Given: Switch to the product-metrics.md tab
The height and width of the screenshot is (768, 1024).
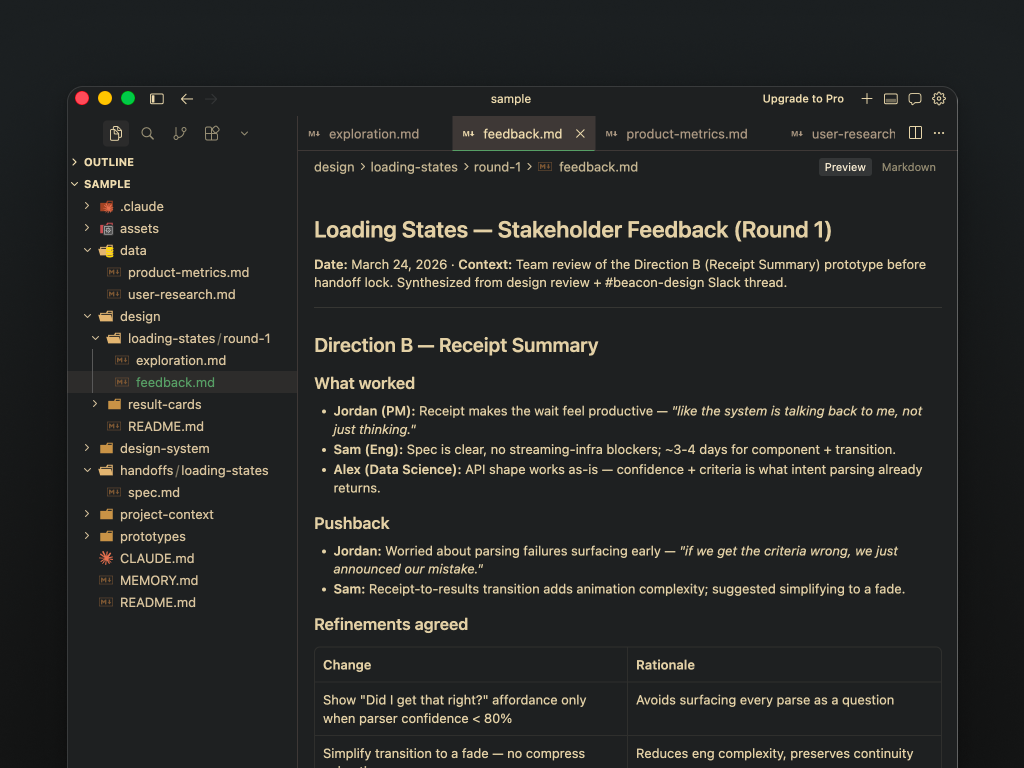Looking at the screenshot, I should pyautogui.click(x=686, y=134).
